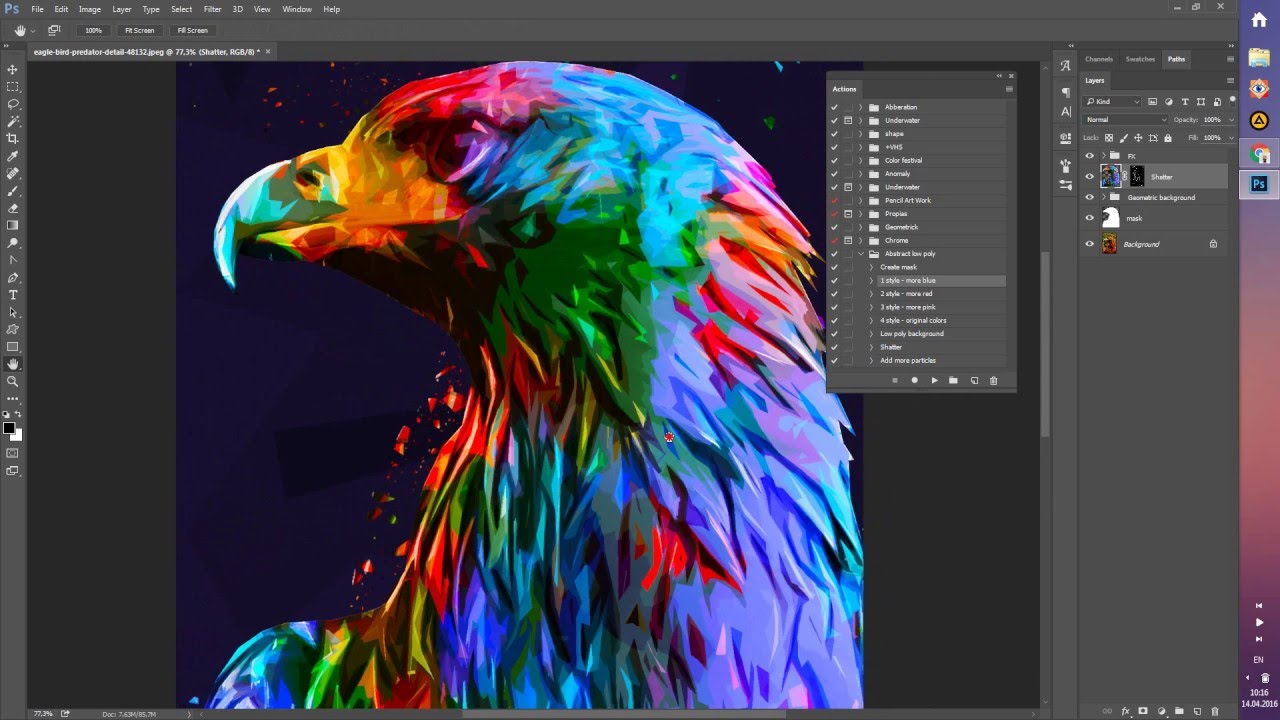Toggle checkmark for Color festival action set

tap(834, 160)
